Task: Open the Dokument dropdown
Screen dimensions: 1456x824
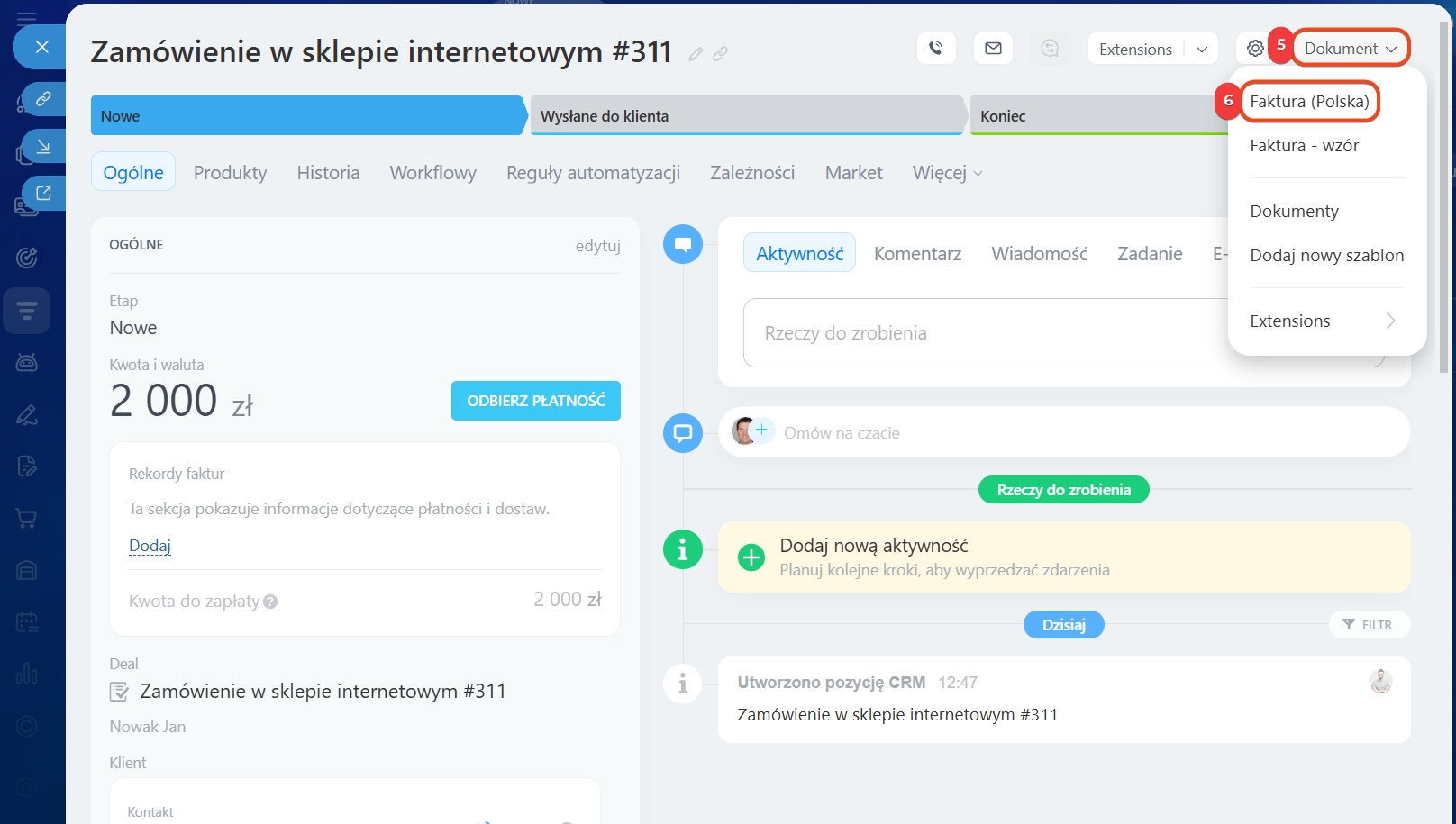Action: coord(1350,49)
